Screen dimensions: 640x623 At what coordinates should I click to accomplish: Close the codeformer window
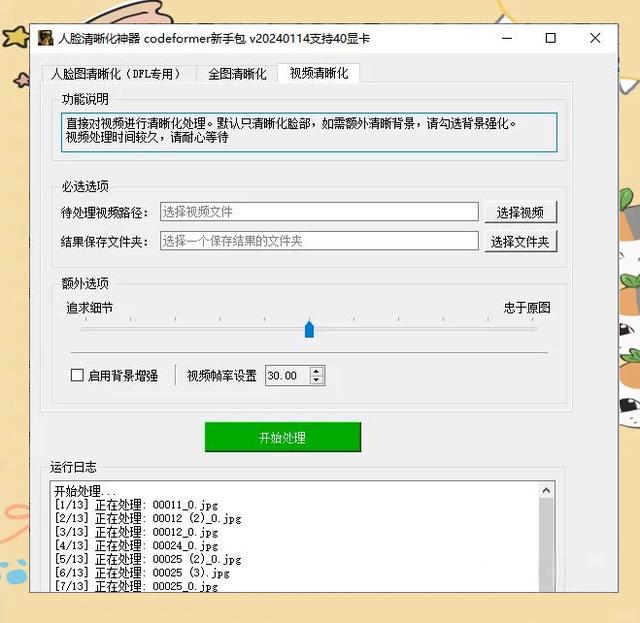[x=595, y=38]
